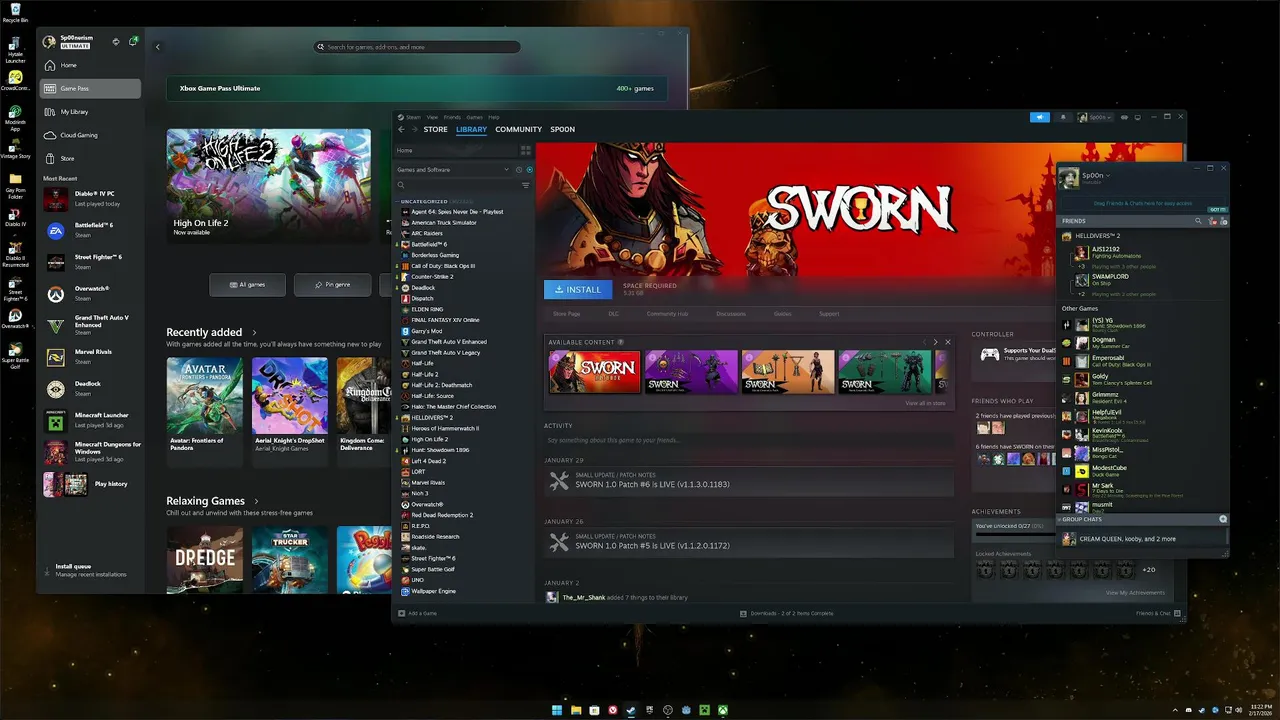Switch Steam library to collections grid view

[526, 150]
